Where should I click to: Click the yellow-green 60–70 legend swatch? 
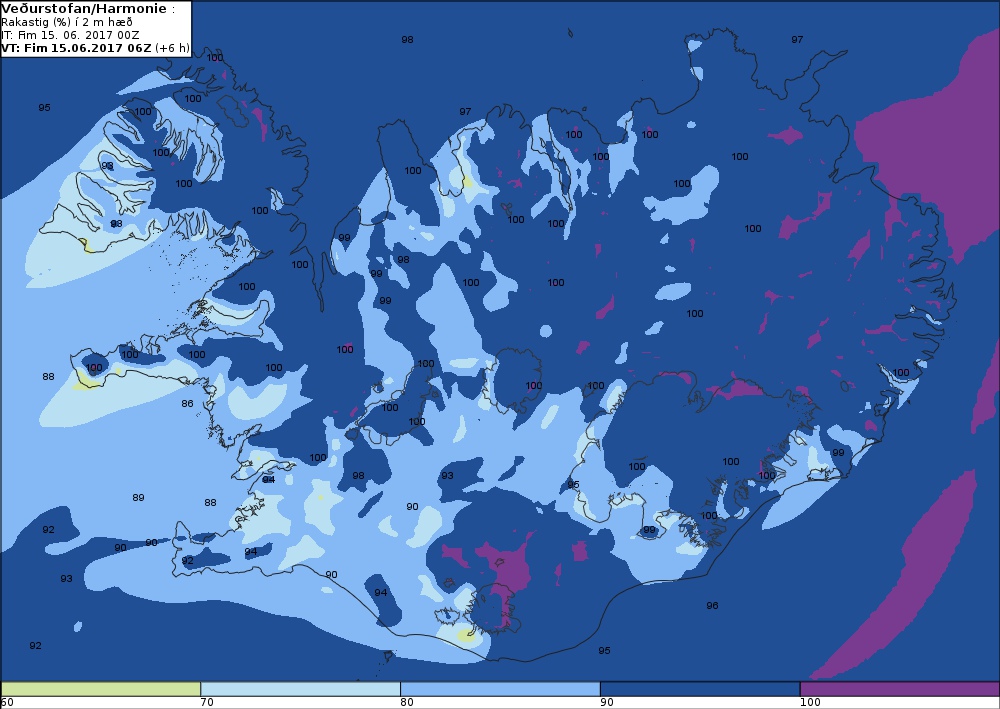101,689
